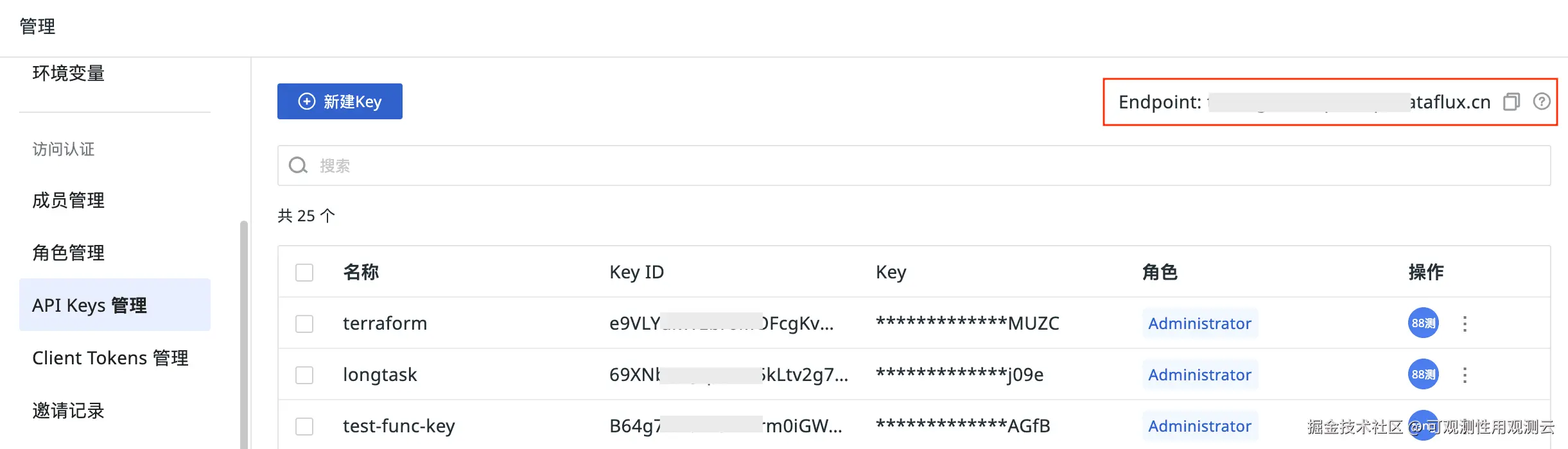The image size is (1568, 449).
Task: Open 邀请记录 in the sidebar
Action: point(69,411)
